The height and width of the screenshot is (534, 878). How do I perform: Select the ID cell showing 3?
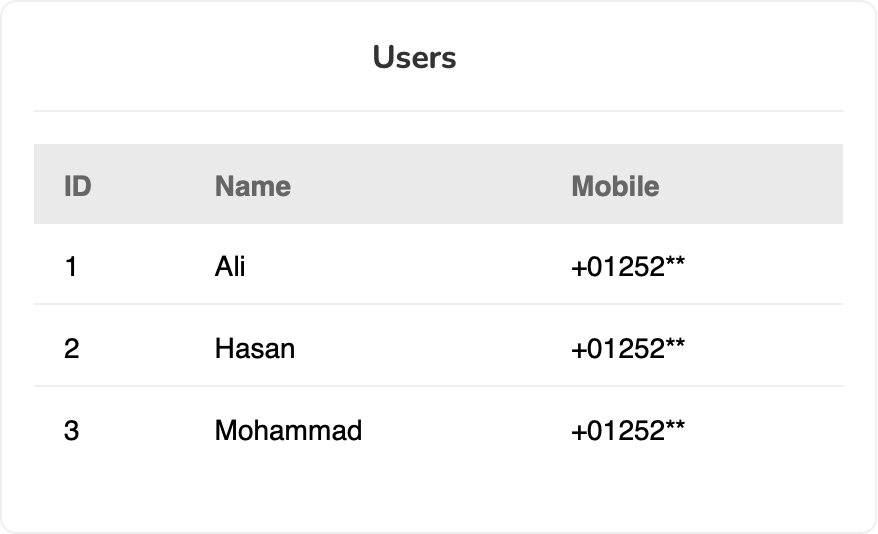(70, 431)
